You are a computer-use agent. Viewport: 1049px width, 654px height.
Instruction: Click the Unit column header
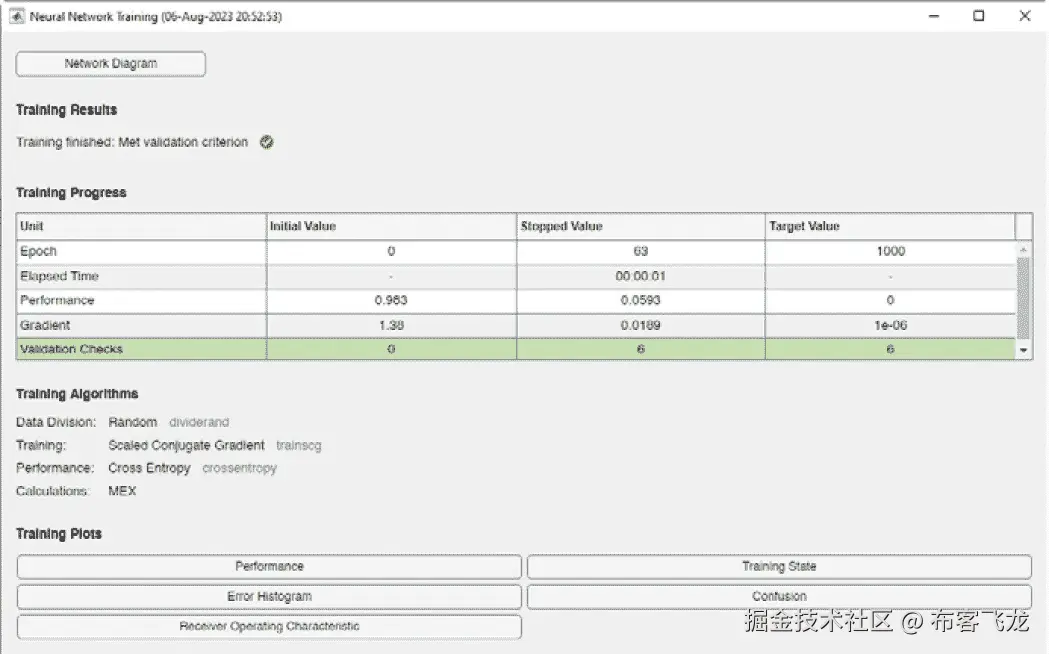coord(140,226)
